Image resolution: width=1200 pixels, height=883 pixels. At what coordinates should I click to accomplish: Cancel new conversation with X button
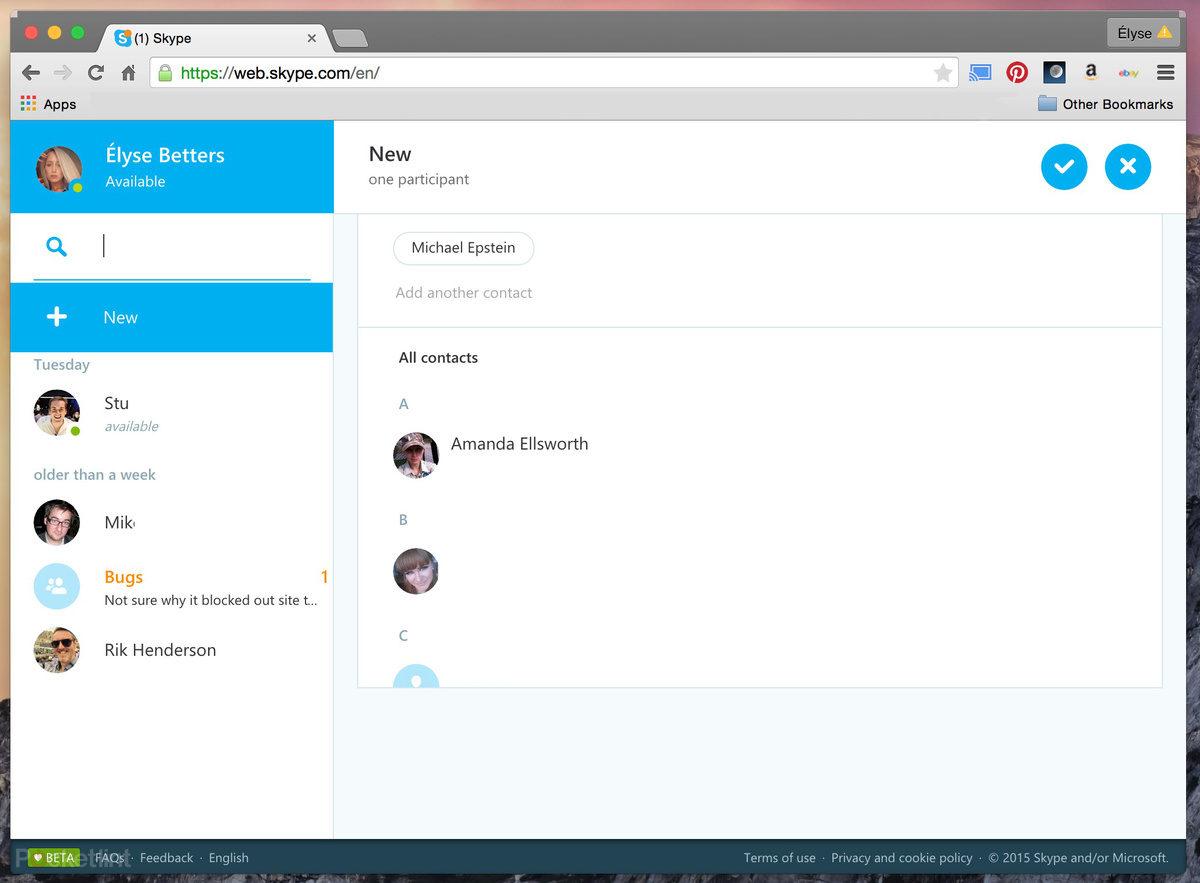1127,167
